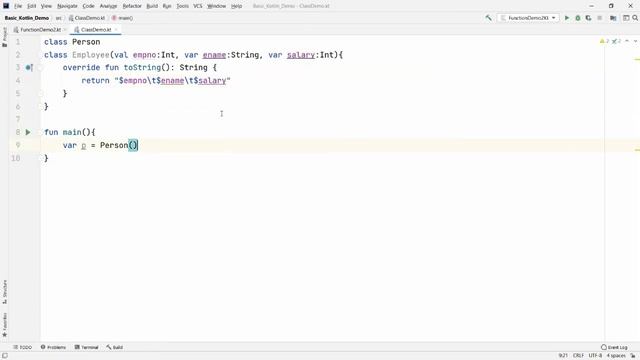Click variable p on line 9
This screenshot has height=360, width=640.
coord(83,145)
